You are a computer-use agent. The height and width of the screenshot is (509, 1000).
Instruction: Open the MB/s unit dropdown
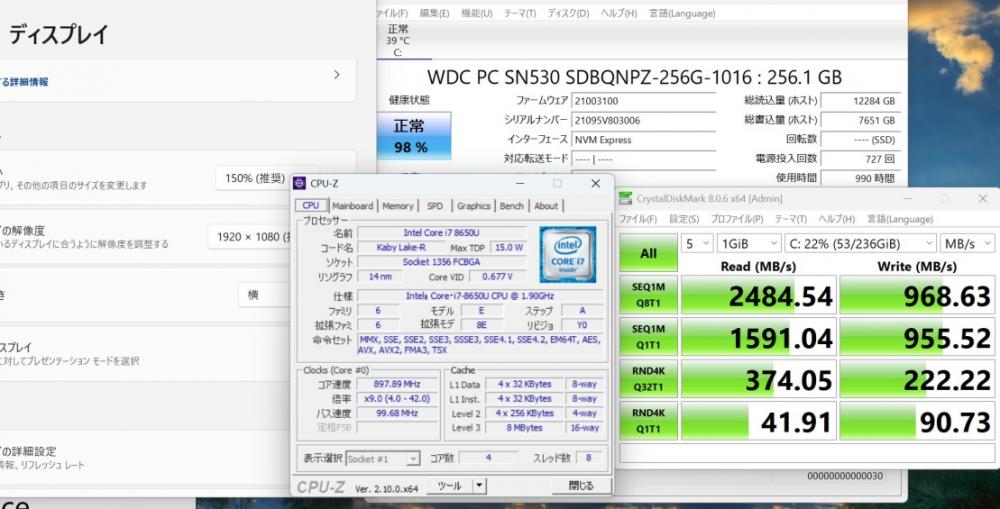[x=967, y=244]
